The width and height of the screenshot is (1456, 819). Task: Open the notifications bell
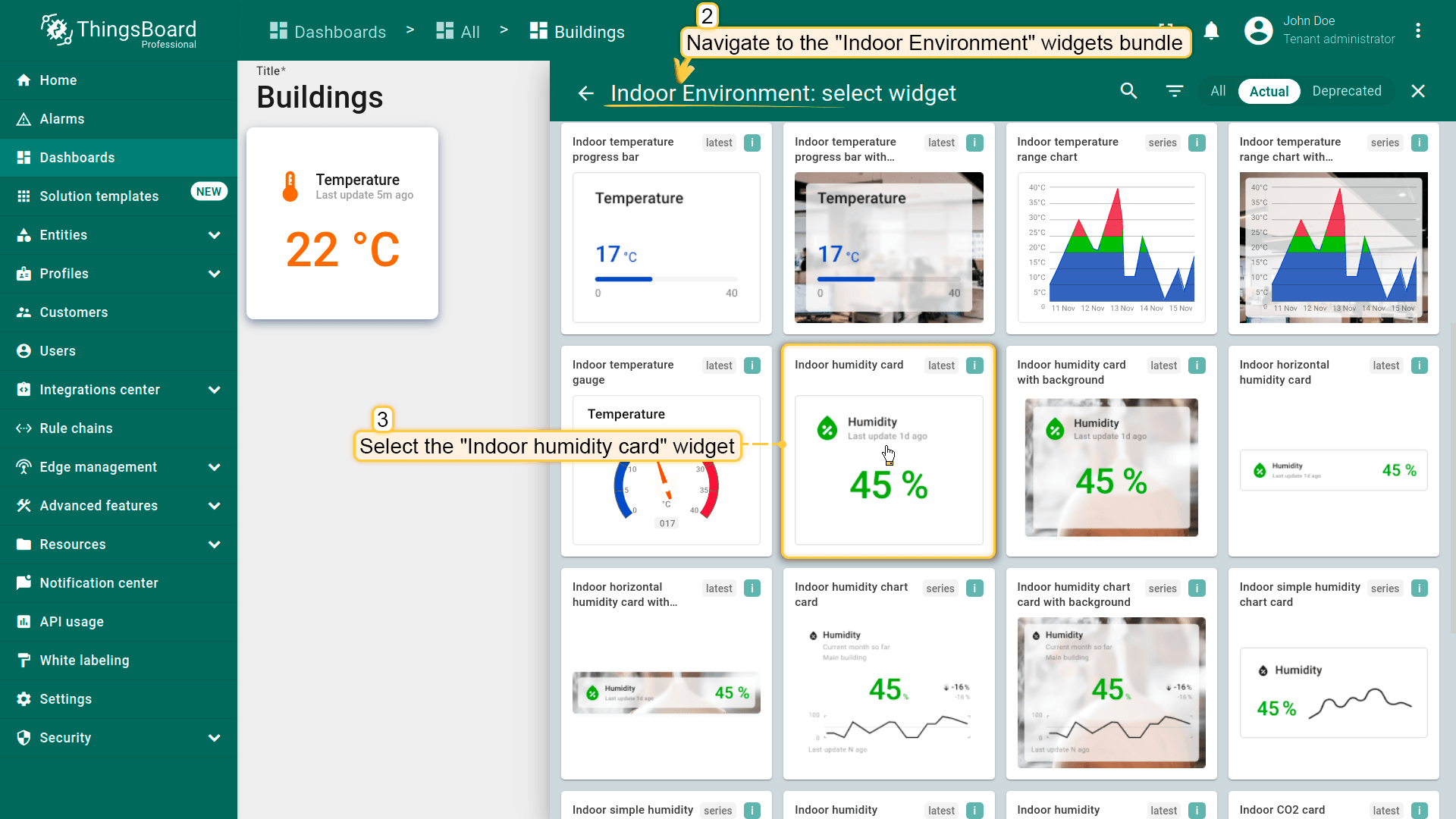1211,30
